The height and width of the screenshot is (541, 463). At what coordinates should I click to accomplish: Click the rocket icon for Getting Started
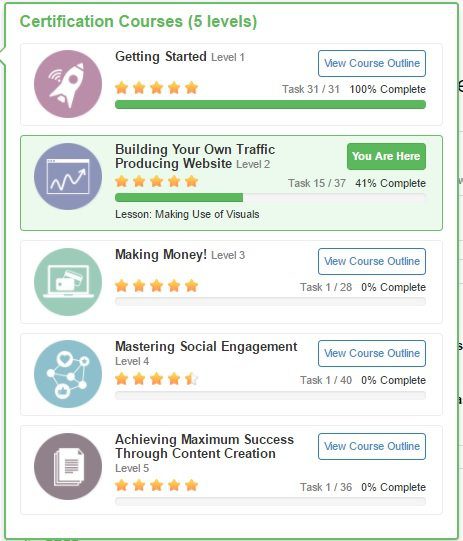68,84
